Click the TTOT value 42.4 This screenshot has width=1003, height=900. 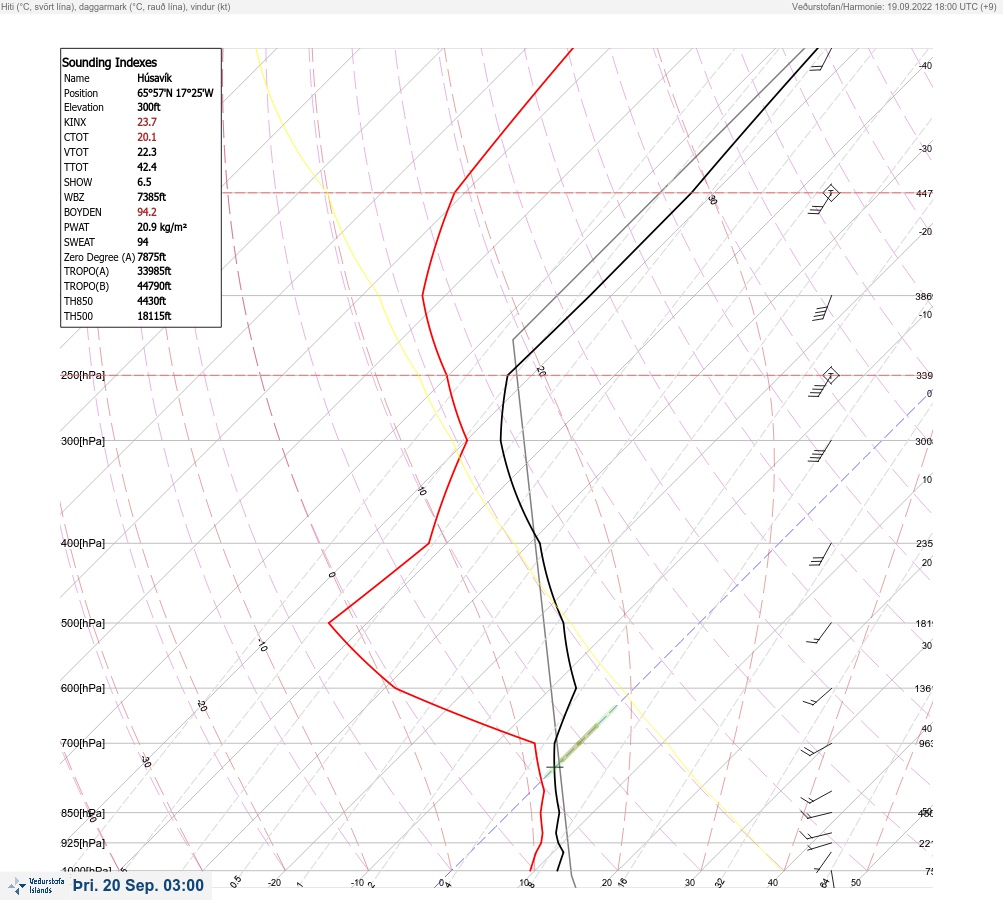147,167
